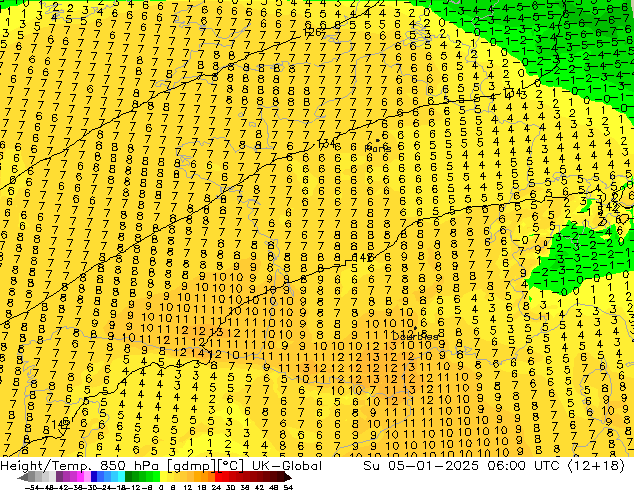Image resolution: width=634 pixels, height=490 pixels.
Task: Pick the blue swatch on the temperature legend
Action: 94,478
